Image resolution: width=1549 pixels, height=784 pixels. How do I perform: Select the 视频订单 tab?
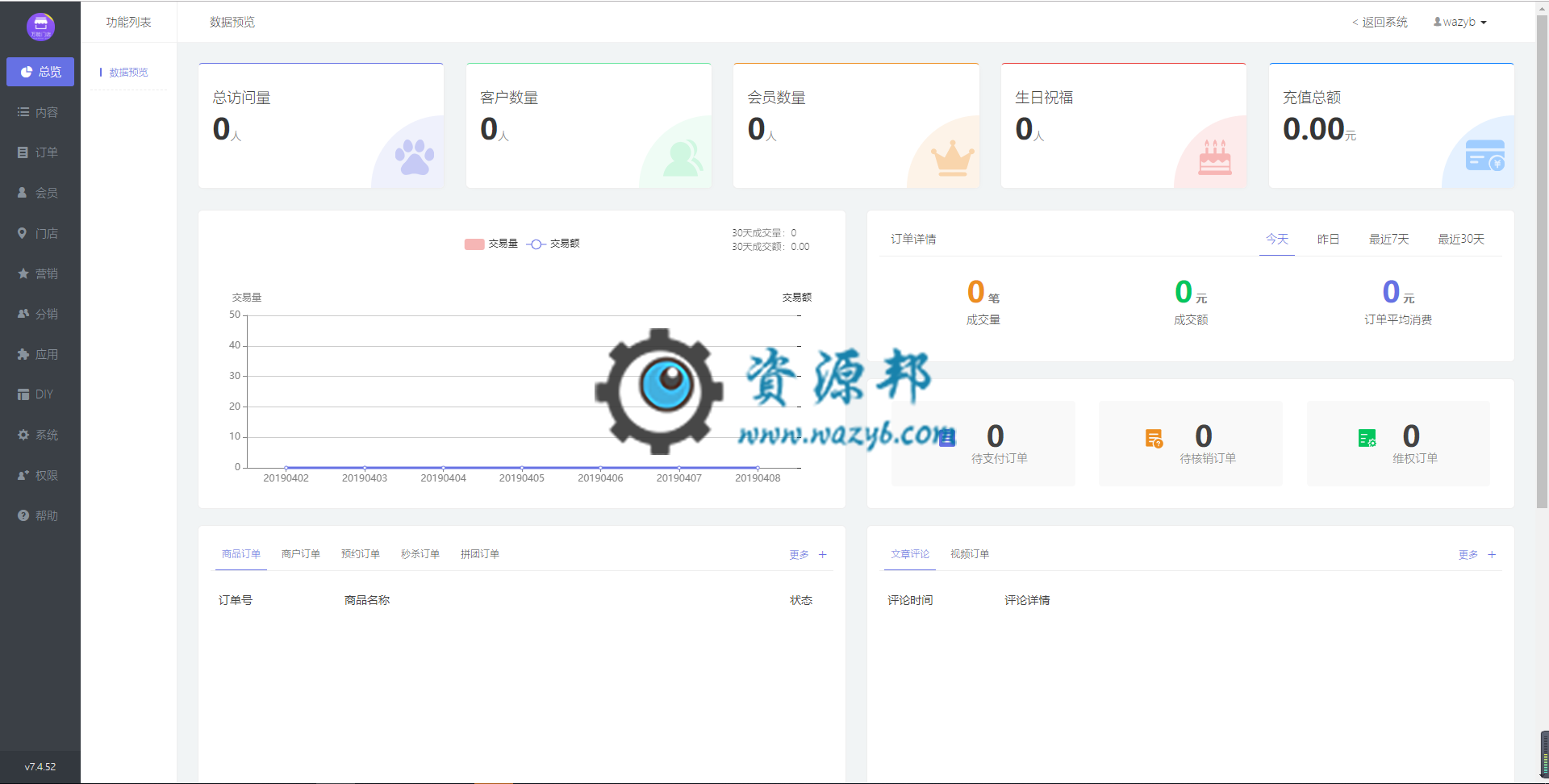pos(970,554)
